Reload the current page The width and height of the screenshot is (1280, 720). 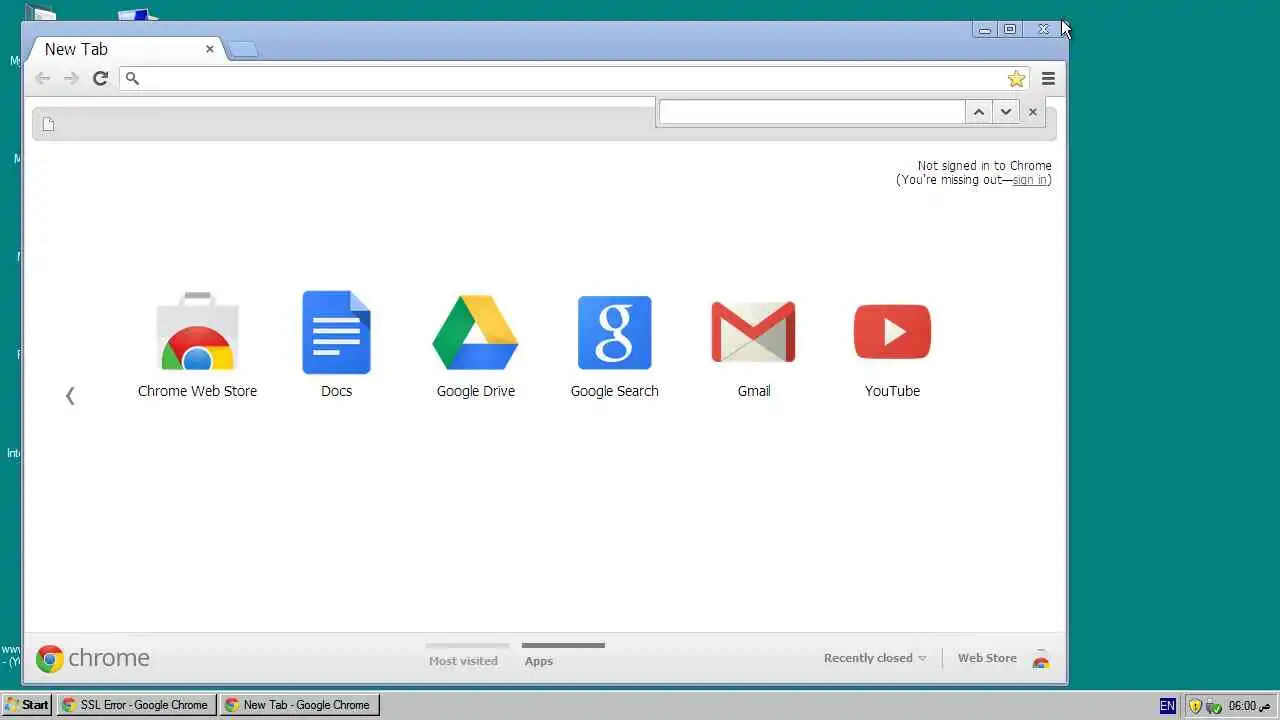click(x=100, y=78)
